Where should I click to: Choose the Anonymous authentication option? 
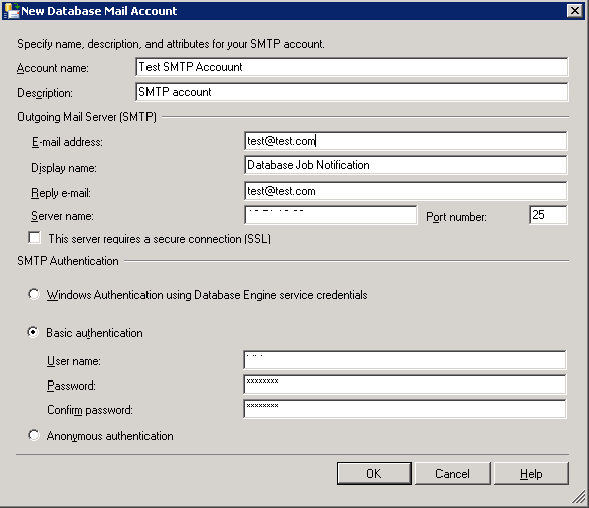34,435
